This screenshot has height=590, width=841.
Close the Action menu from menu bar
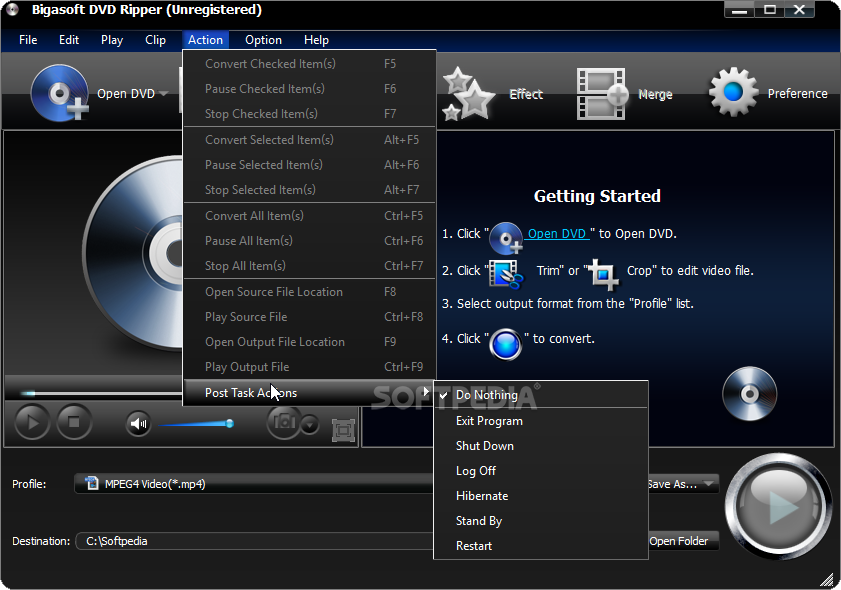205,40
